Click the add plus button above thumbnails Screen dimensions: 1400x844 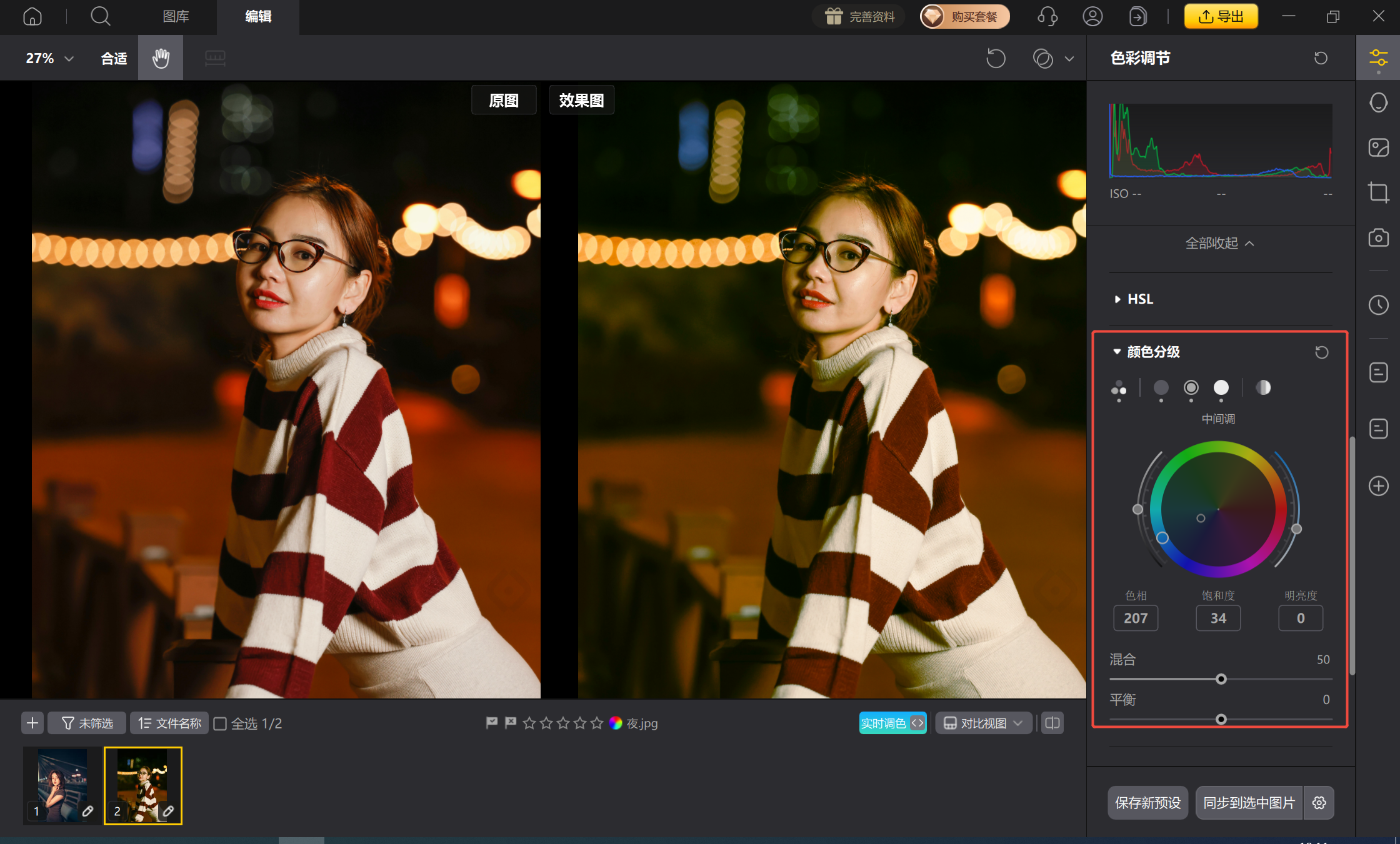pos(32,723)
